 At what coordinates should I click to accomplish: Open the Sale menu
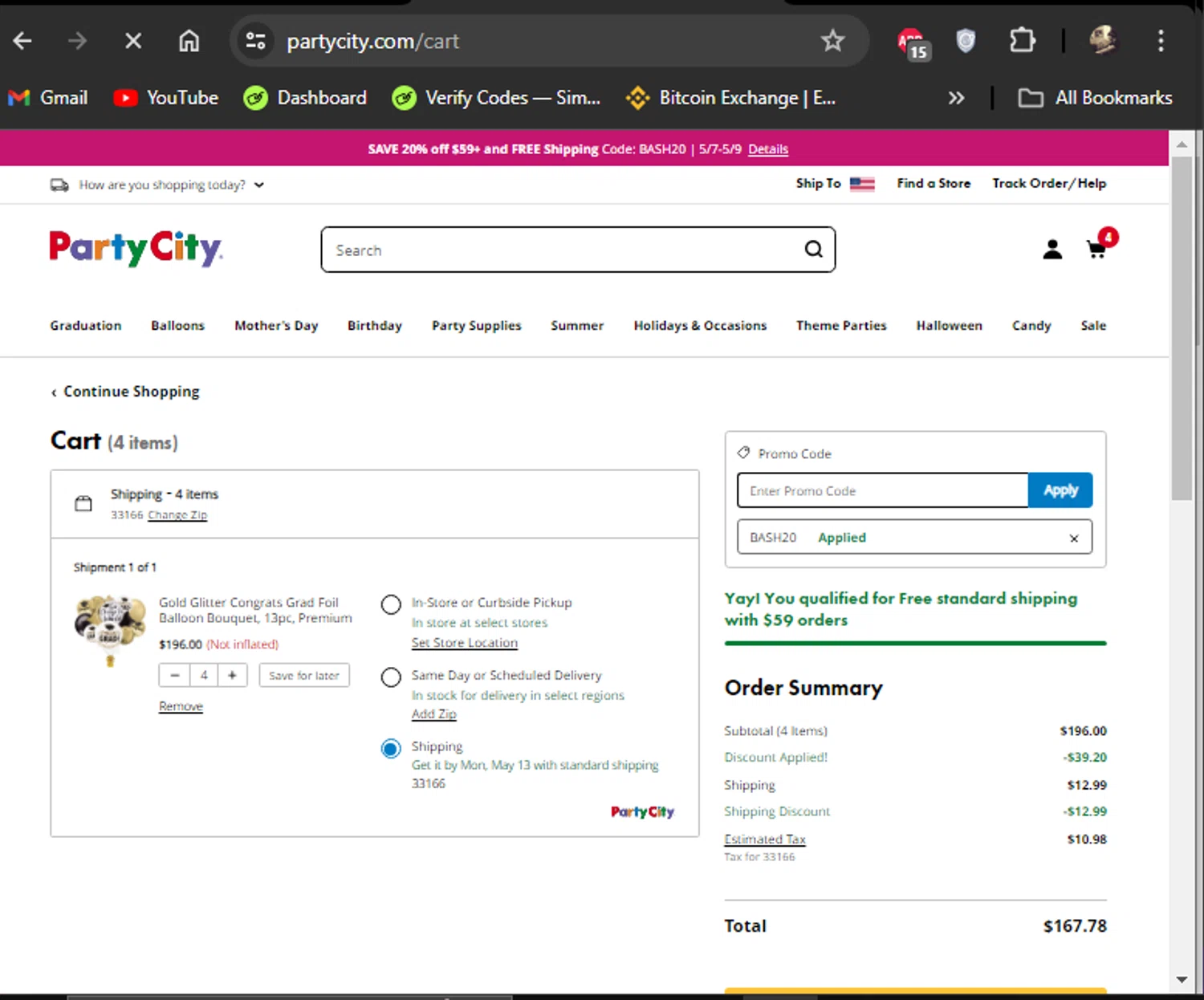coord(1093,326)
